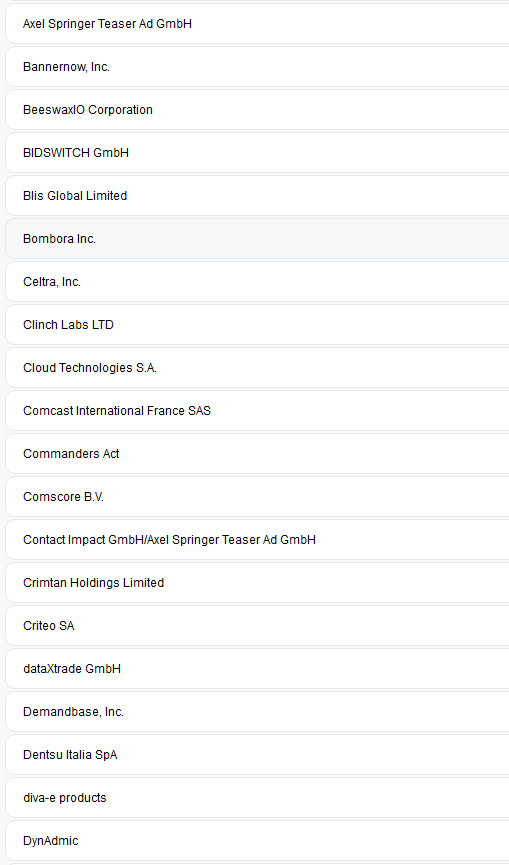
Task: Click the Cloud Technologies S.A. row
Action: coord(257,368)
